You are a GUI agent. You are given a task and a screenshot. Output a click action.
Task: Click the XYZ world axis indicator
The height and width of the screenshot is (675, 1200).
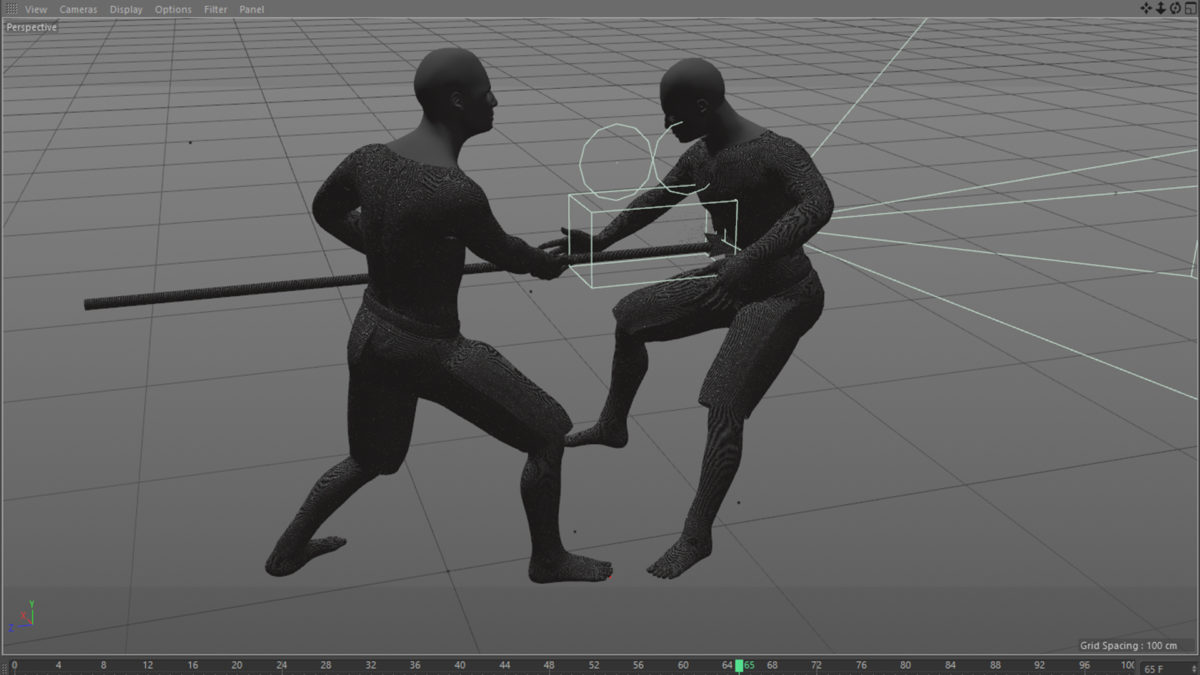pos(22,616)
